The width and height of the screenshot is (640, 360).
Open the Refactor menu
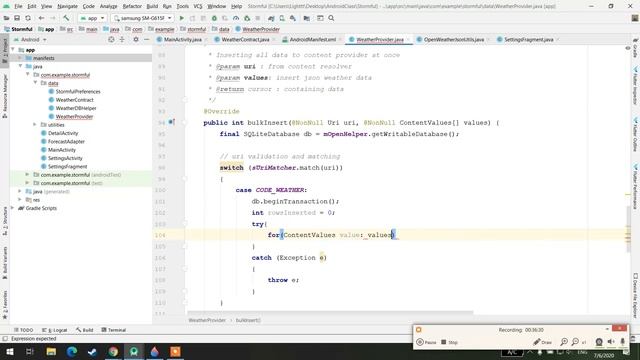click(132, 7)
